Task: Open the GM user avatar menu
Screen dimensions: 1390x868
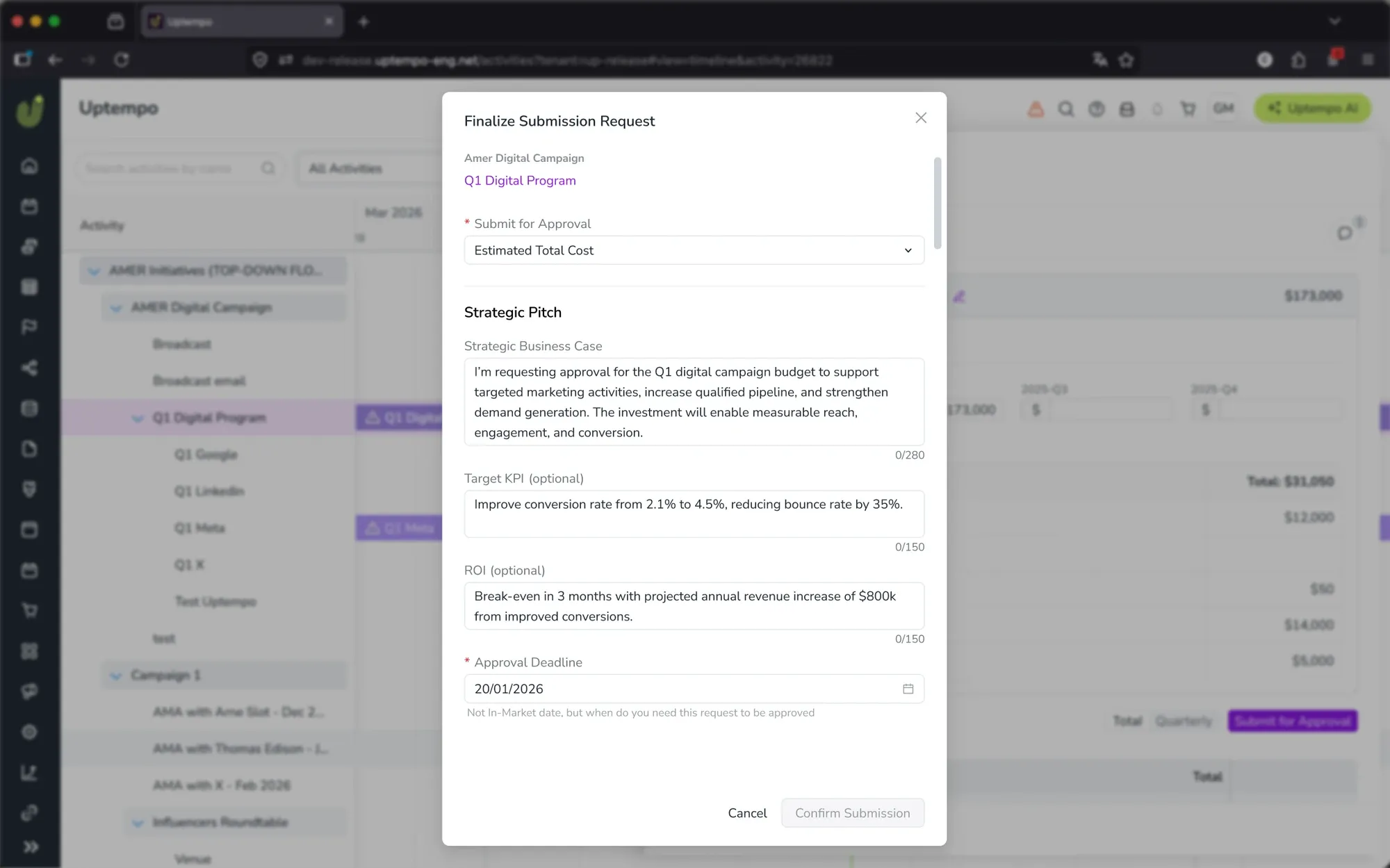Action: [1223, 108]
